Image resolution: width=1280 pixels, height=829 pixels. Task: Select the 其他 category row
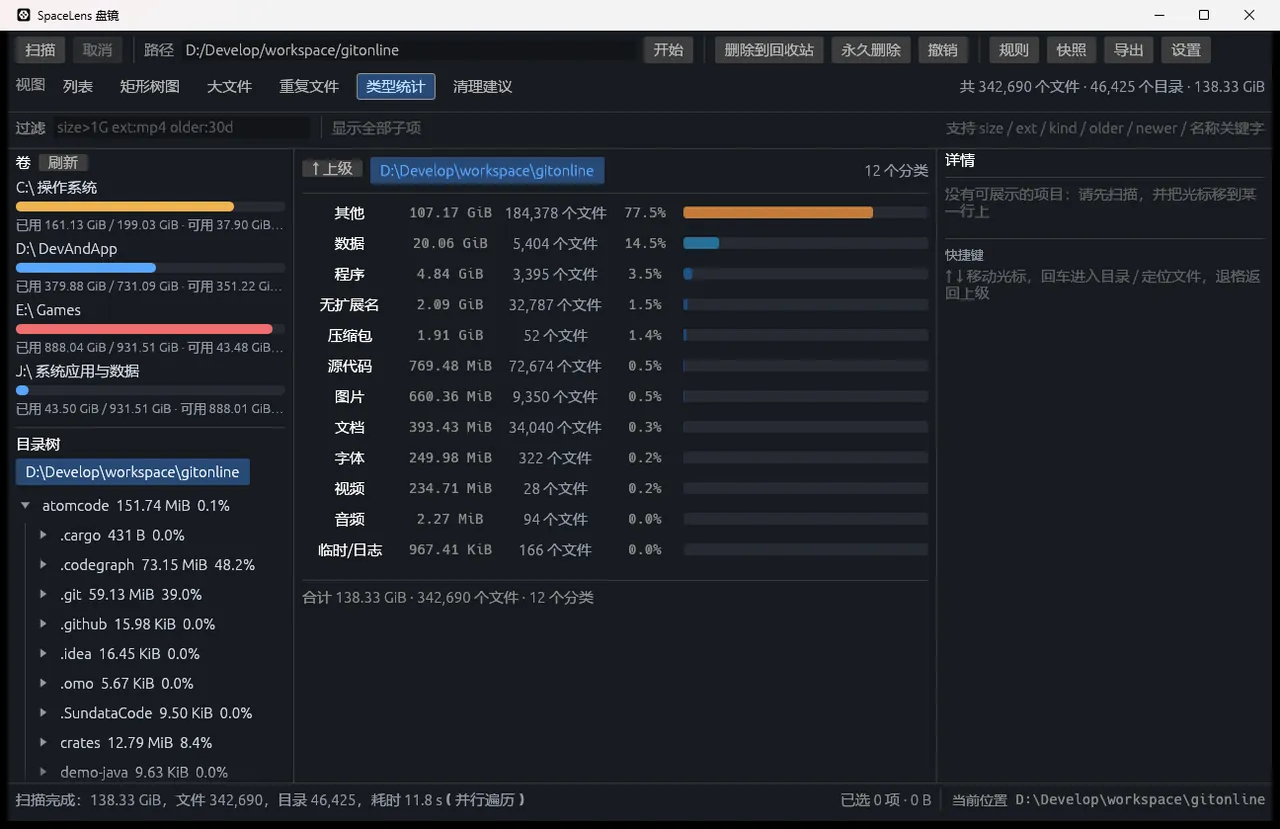[x=615, y=213]
